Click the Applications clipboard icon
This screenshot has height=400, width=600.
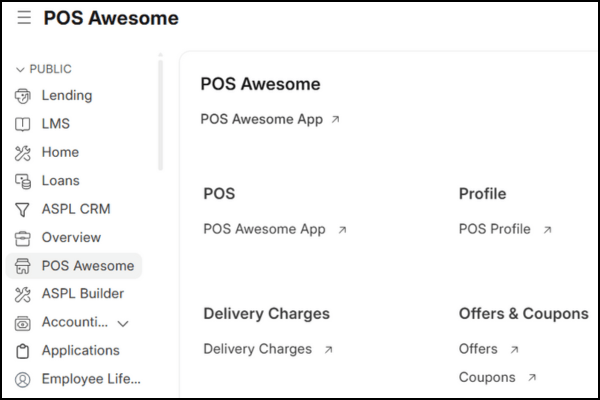(x=23, y=351)
